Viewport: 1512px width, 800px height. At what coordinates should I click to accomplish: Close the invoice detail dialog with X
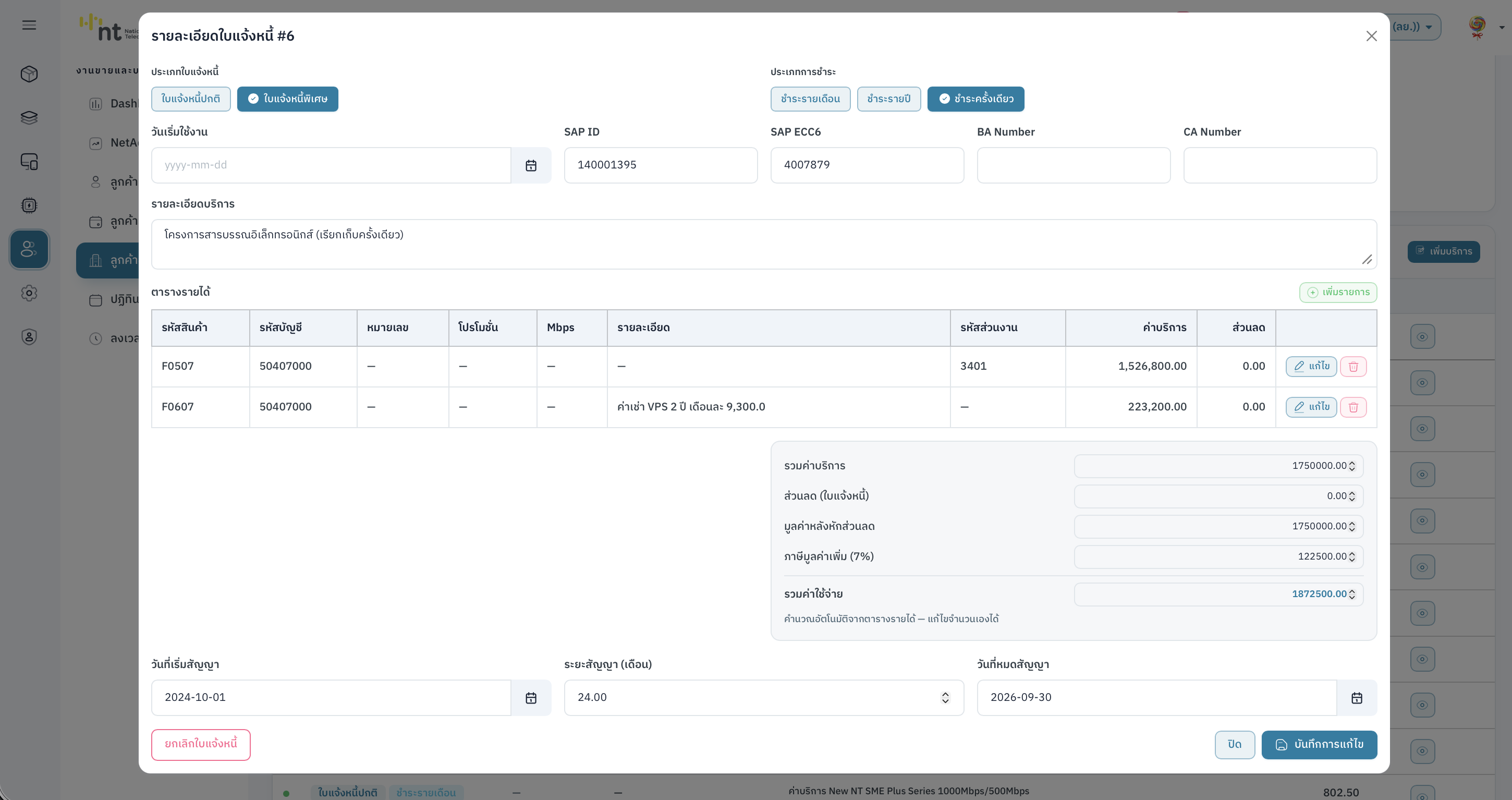(1371, 37)
